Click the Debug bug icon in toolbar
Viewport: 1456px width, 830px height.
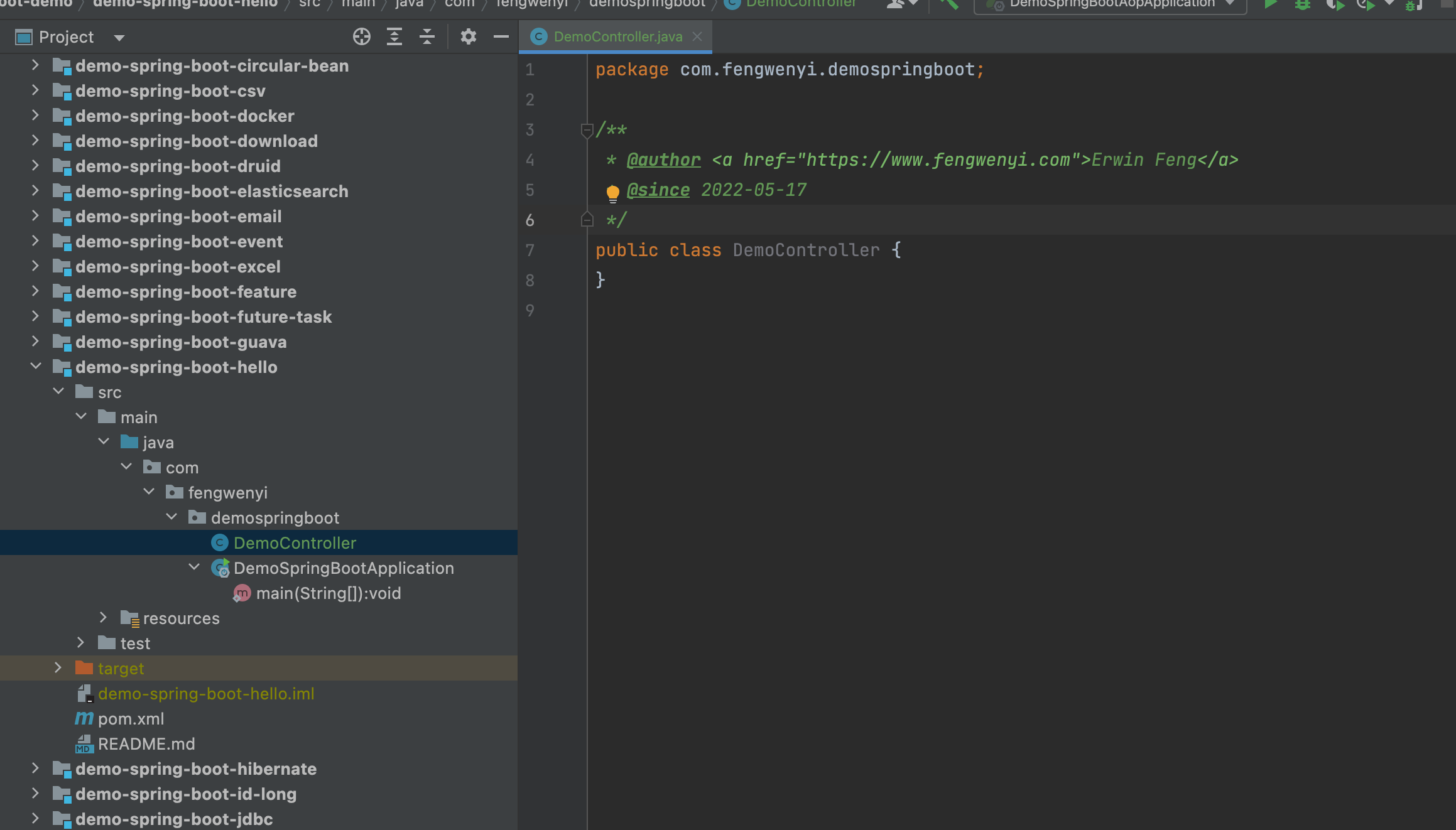click(1303, 4)
